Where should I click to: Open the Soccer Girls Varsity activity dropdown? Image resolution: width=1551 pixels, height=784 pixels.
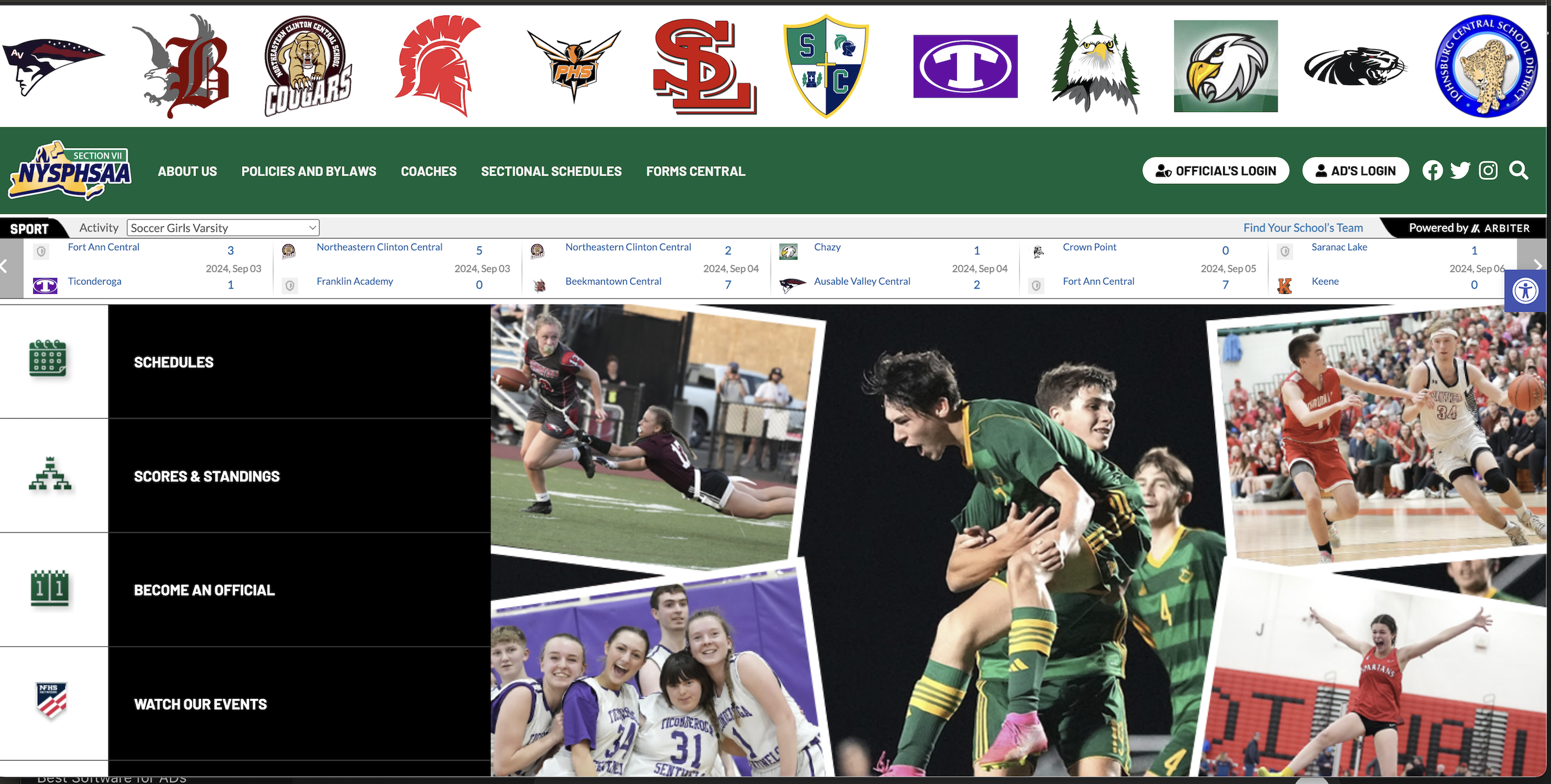point(223,228)
